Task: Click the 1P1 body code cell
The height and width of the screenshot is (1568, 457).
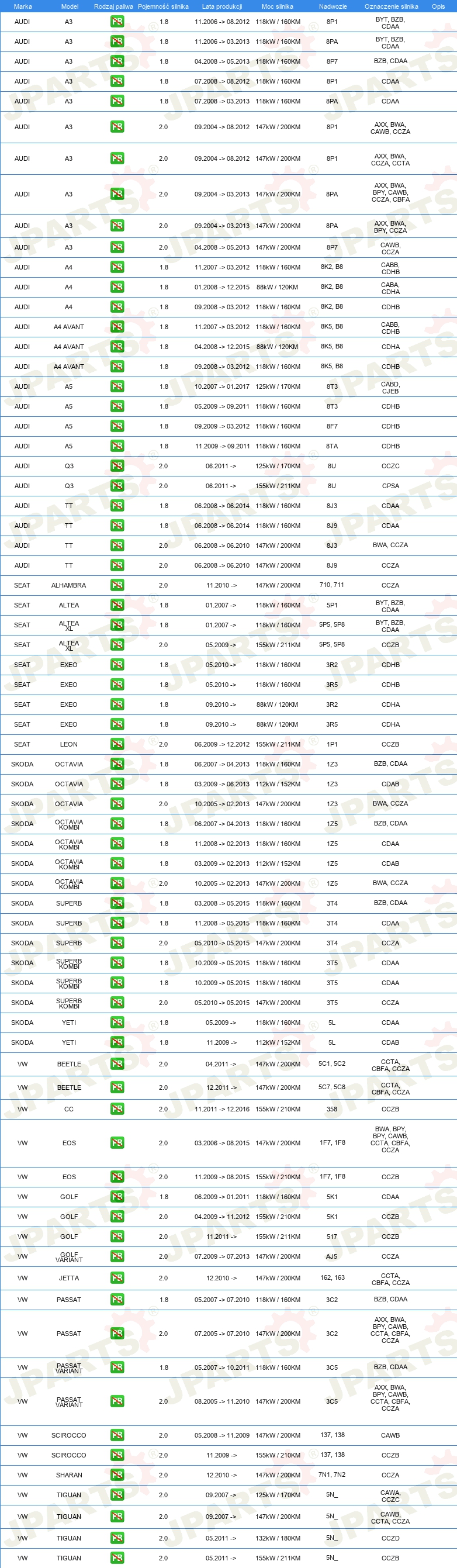Action: click(x=331, y=744)
